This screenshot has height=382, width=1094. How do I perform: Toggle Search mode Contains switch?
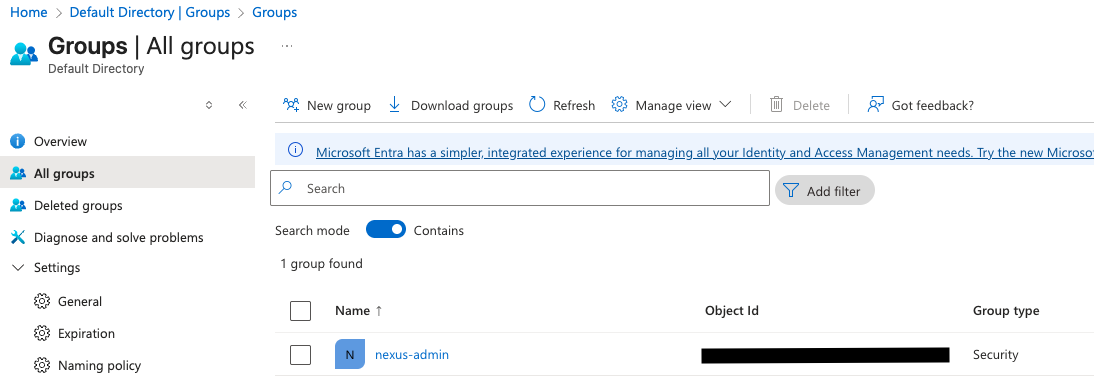point(386,229)
